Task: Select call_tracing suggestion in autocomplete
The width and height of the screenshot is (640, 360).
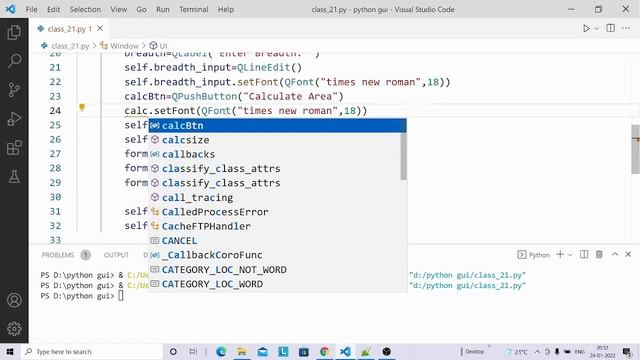Action: pyautogui.click(x=274, y=197)
